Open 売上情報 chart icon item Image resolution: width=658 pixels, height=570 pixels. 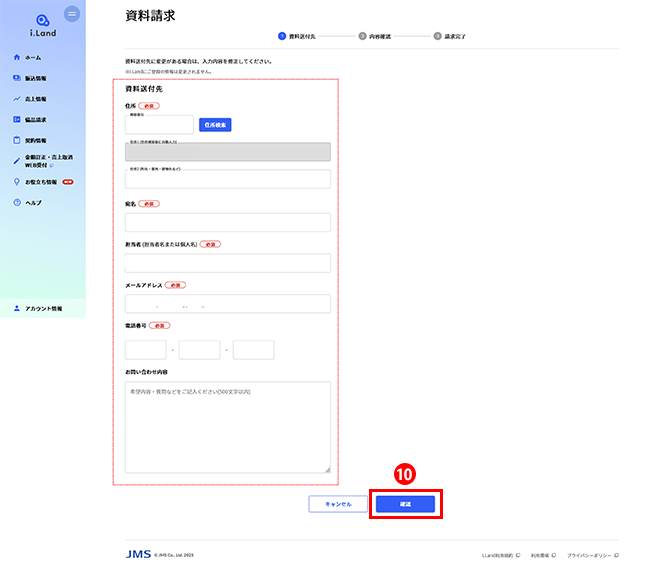(x=35, y=99)
